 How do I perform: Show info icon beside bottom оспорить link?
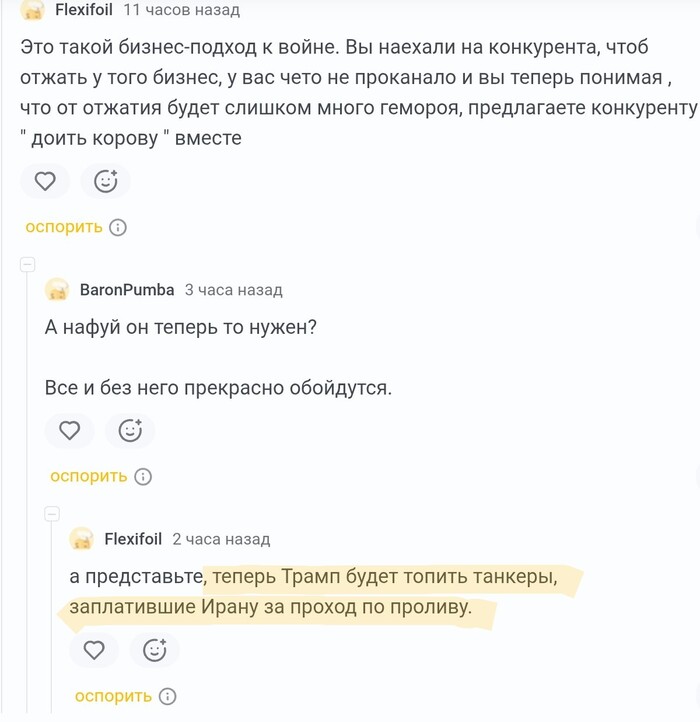click(168, 696)
